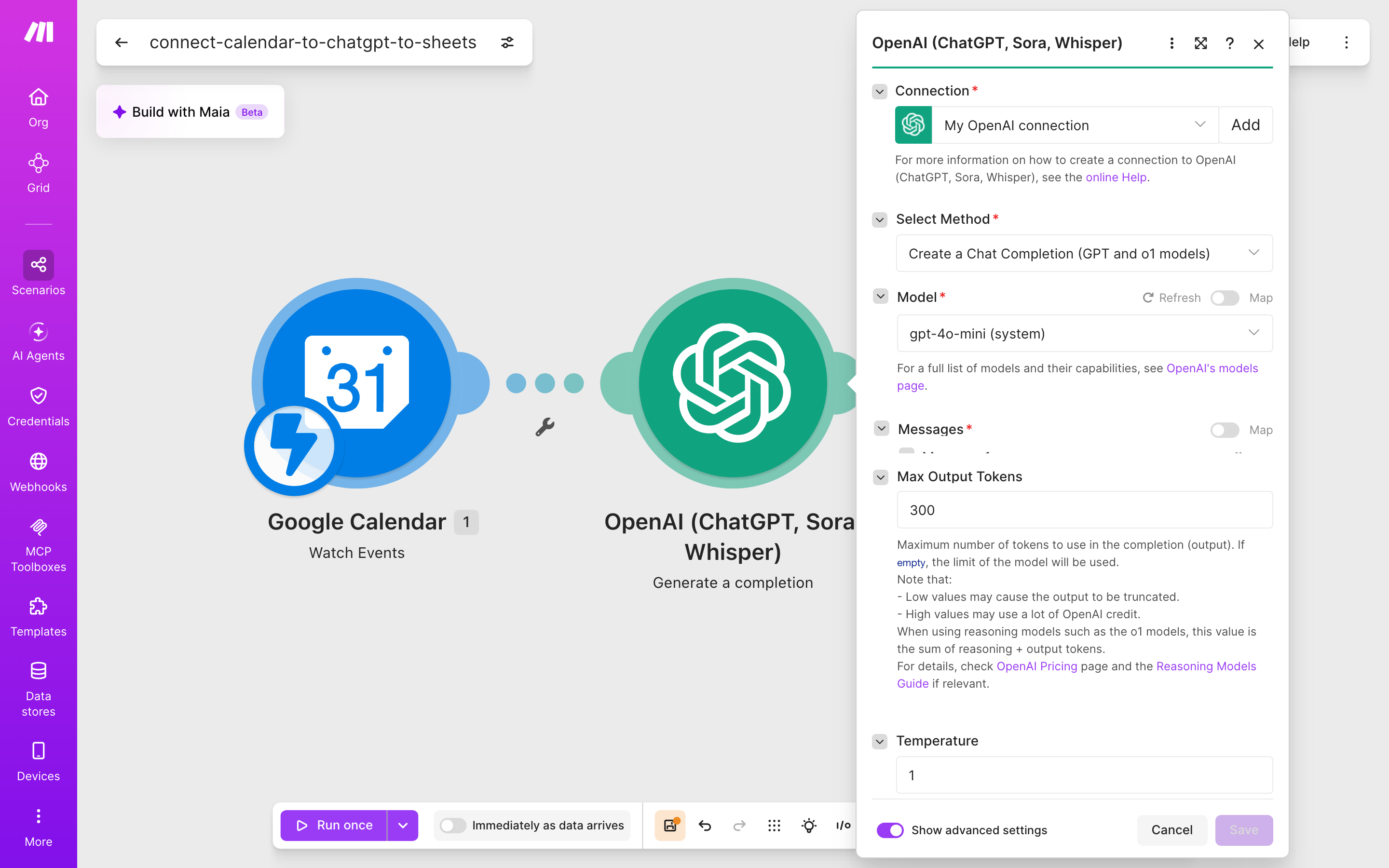Collapse the Temperature section
The width and height of the screenshot is (1389, 868).
click(x=879, y=741)
